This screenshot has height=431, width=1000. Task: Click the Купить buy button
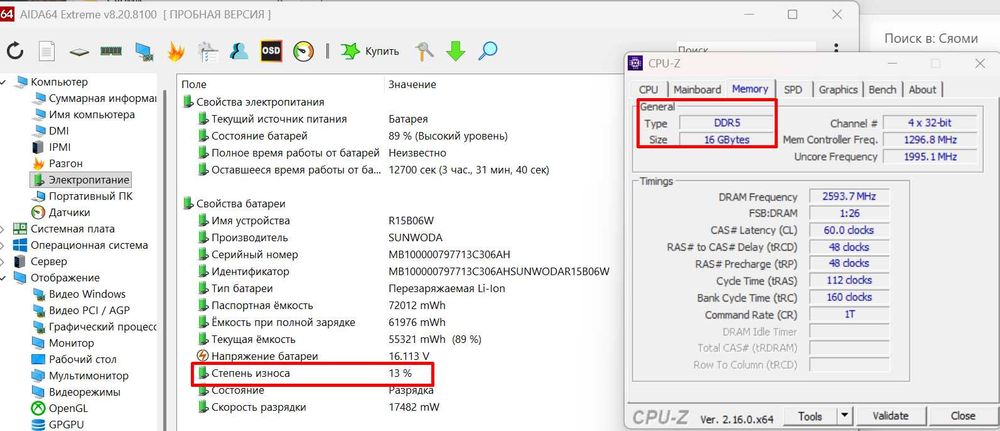(370, 52)
